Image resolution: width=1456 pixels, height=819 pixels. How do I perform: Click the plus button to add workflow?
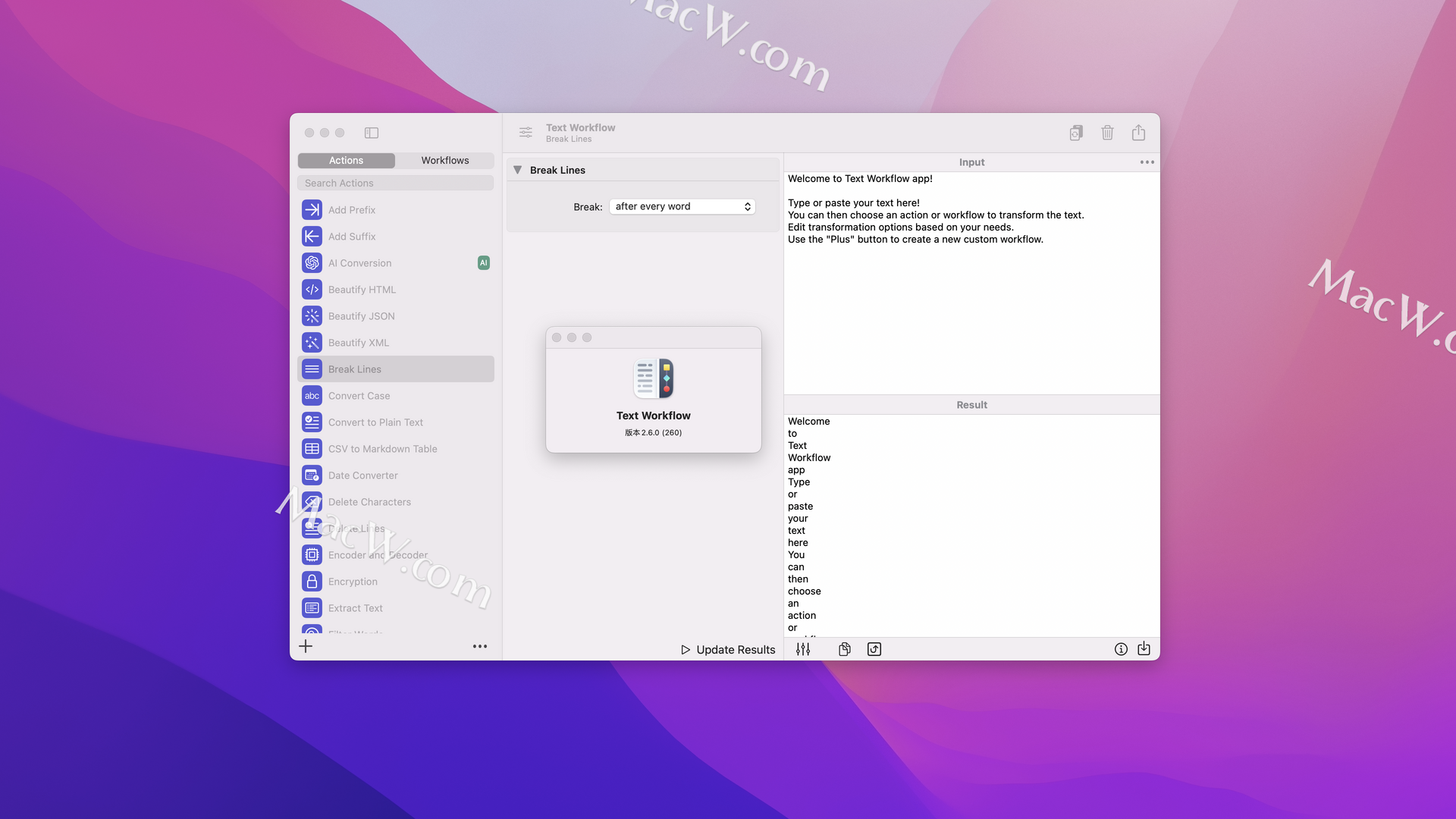306,646
